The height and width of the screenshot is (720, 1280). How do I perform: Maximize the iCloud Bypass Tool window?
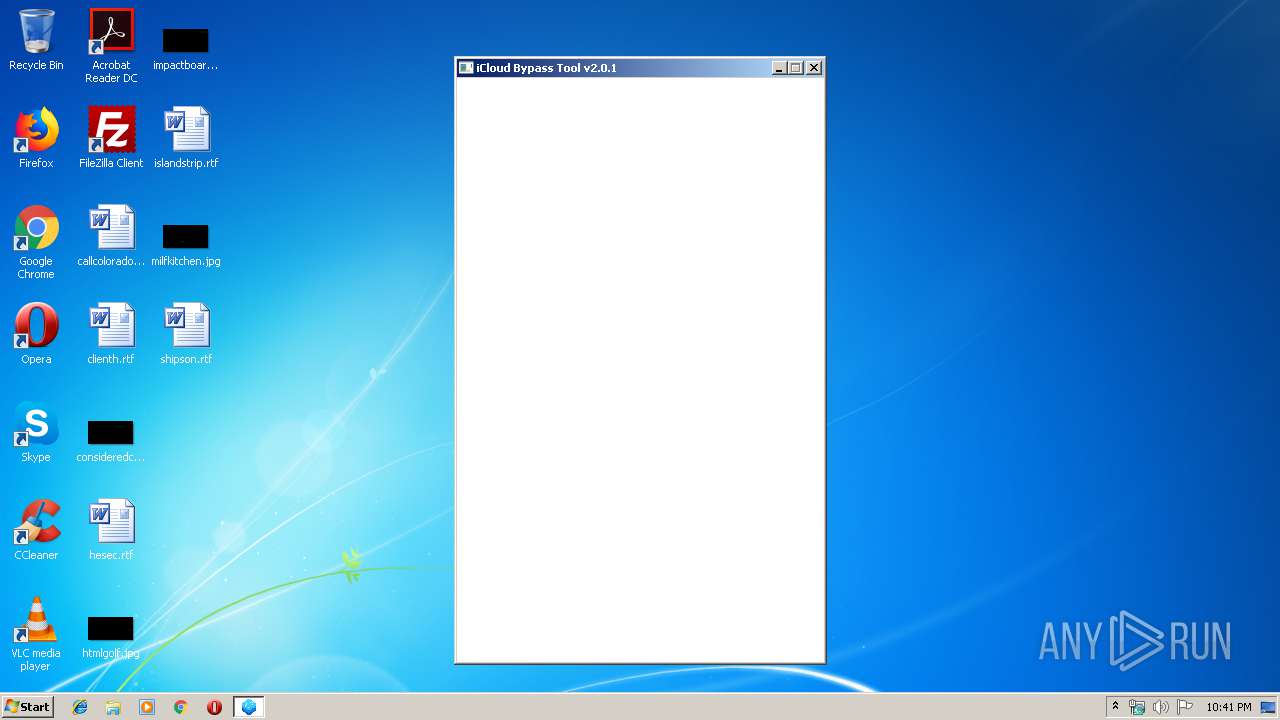coord(796,68)
